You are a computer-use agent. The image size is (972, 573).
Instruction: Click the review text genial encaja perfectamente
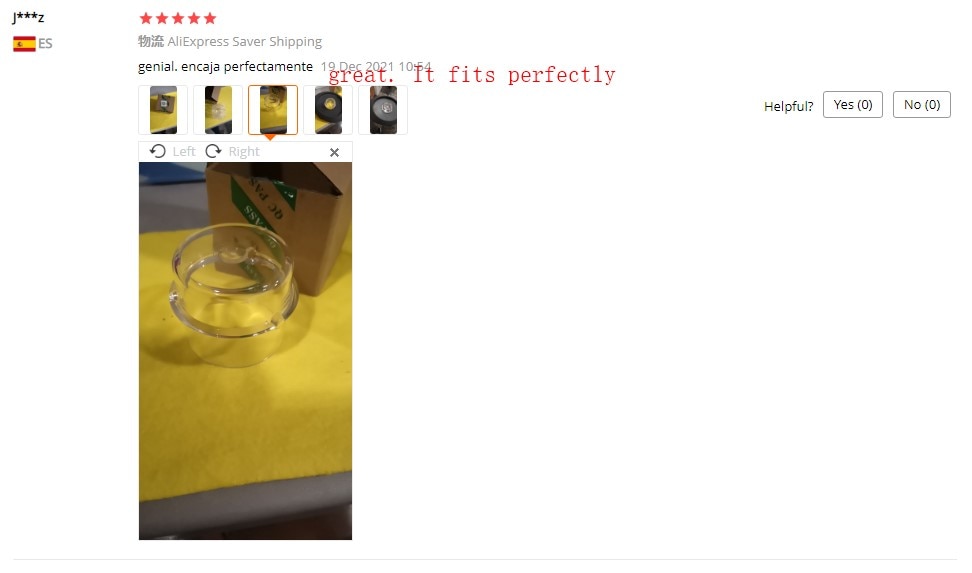(225, 66)
